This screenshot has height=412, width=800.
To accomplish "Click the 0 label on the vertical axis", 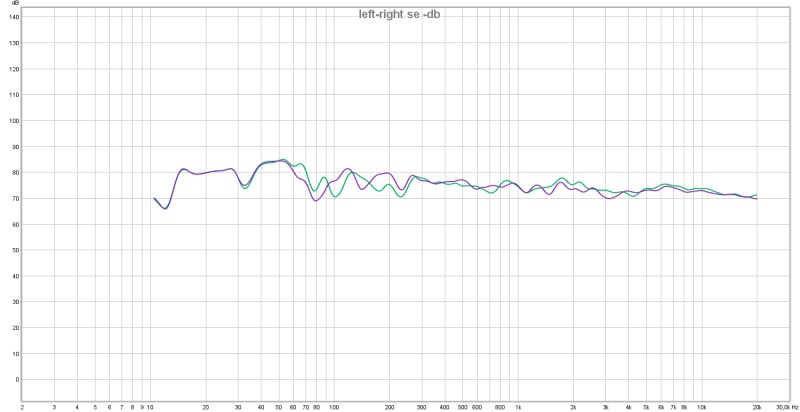I will (x=16, y=380).
